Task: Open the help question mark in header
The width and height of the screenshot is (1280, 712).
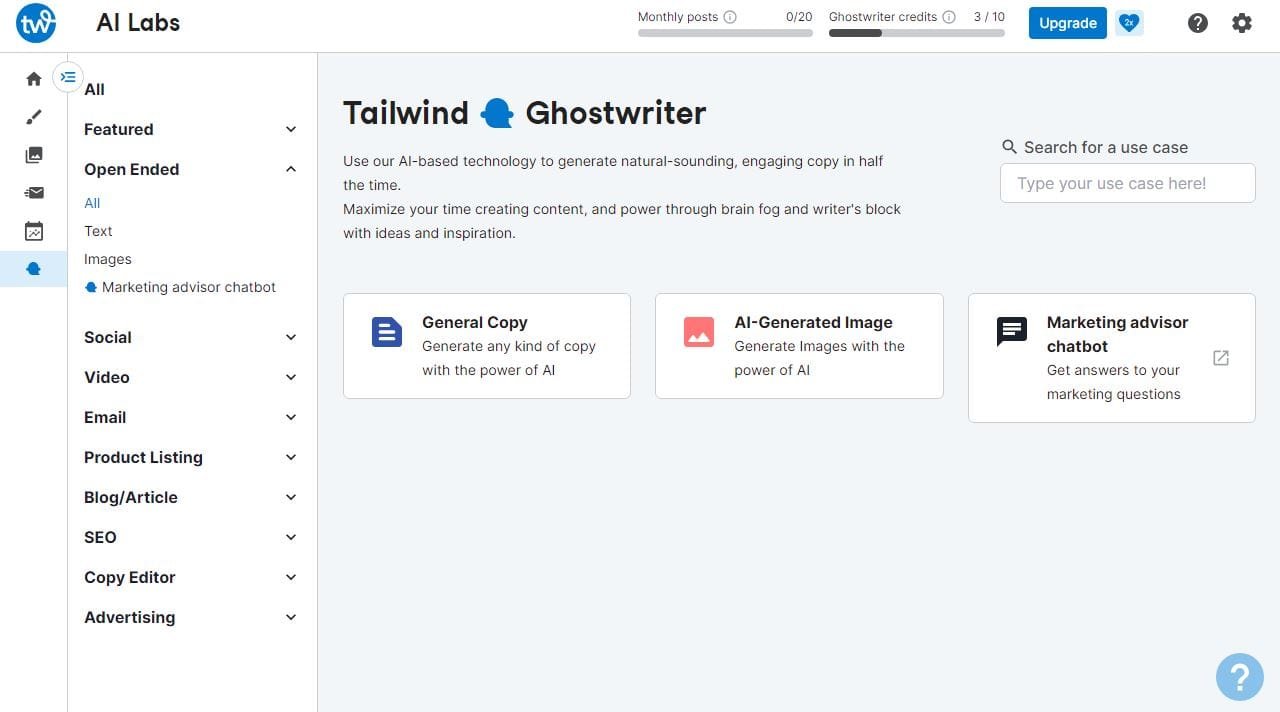Action: point(1197,23)
